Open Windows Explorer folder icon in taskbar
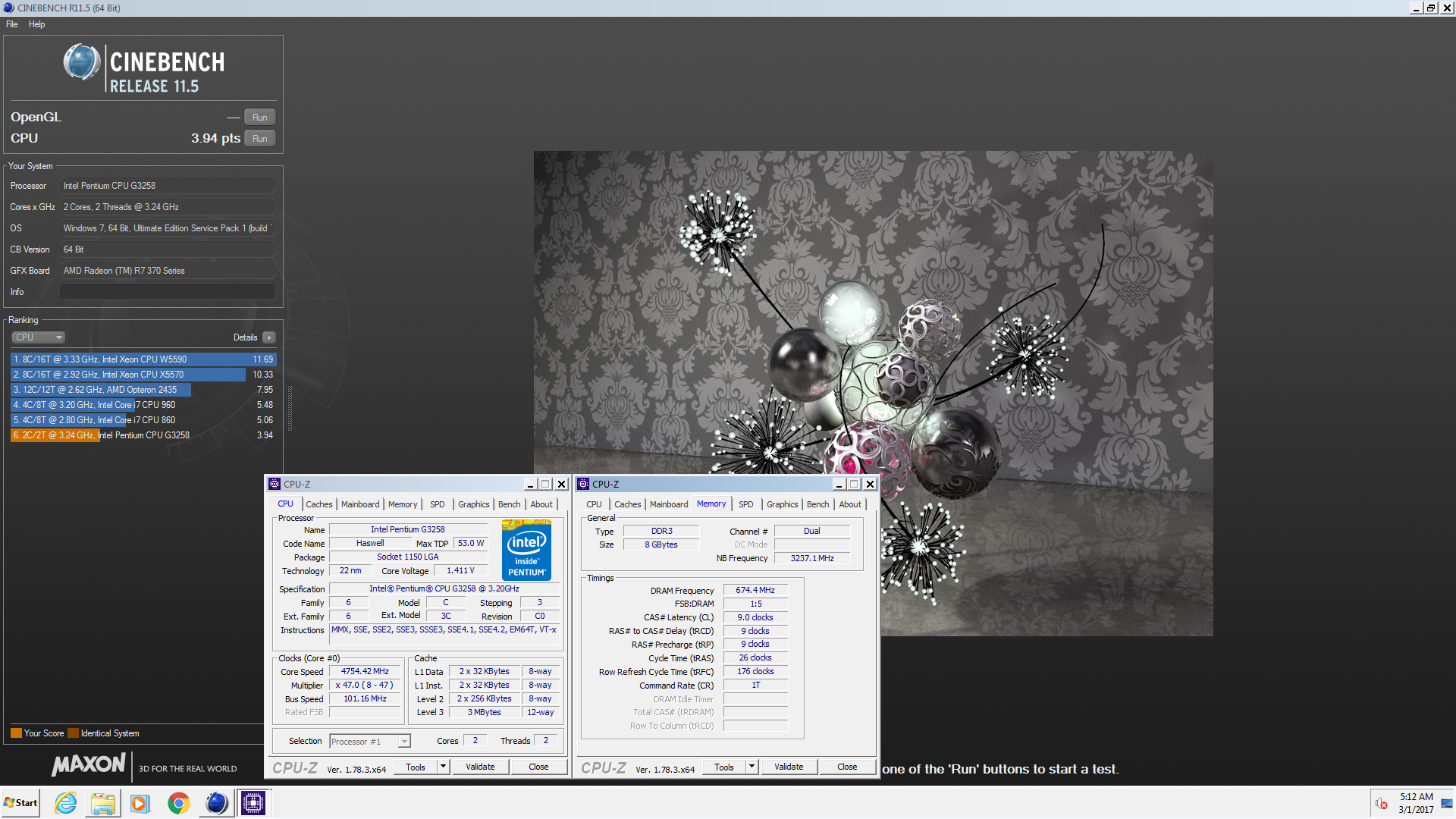1456x819 pixels. (102, 803)
